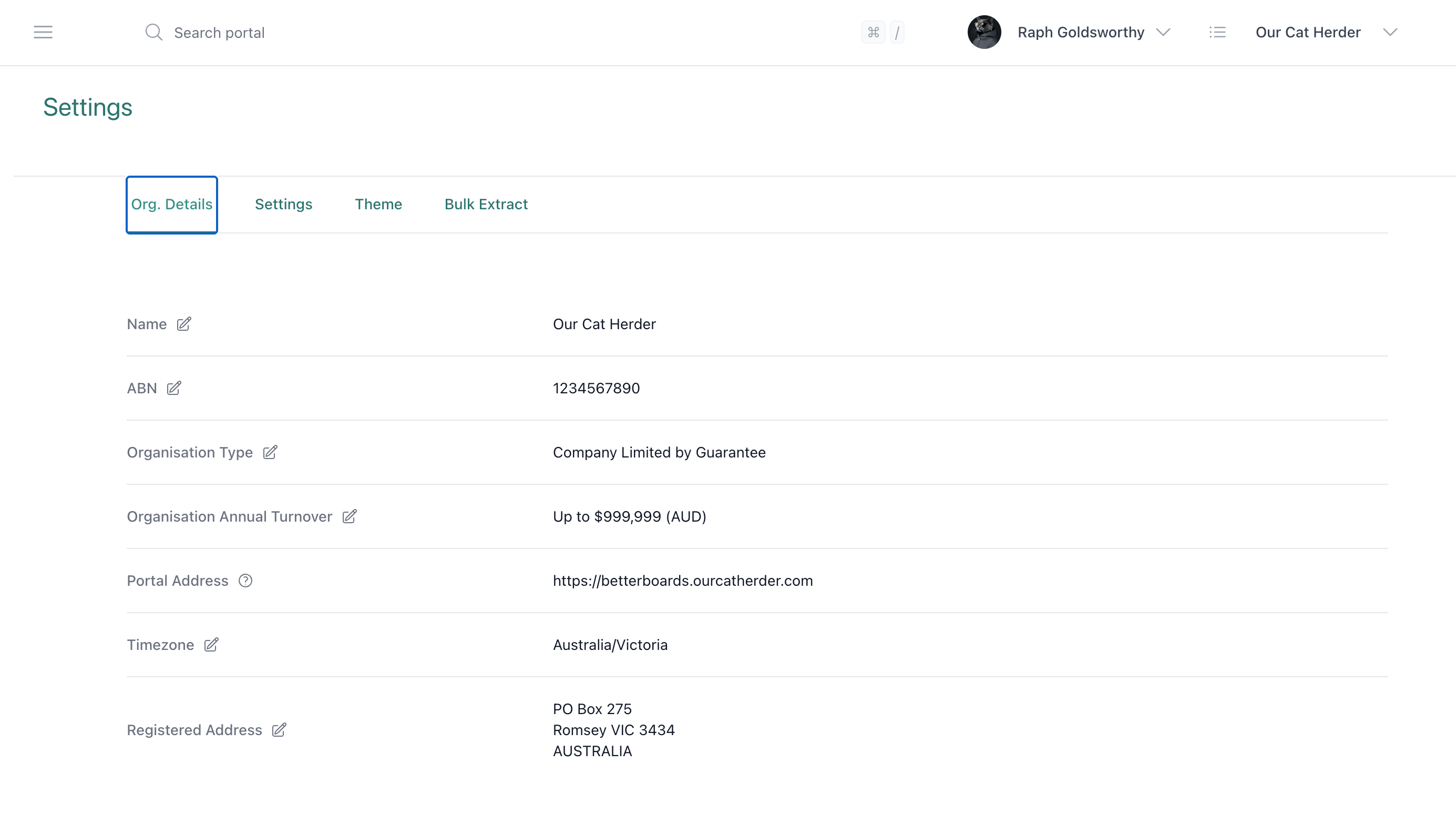Screen dimensions: 1456x814
Task: Edit the ABN value
Action: click(x=173, y=388)
